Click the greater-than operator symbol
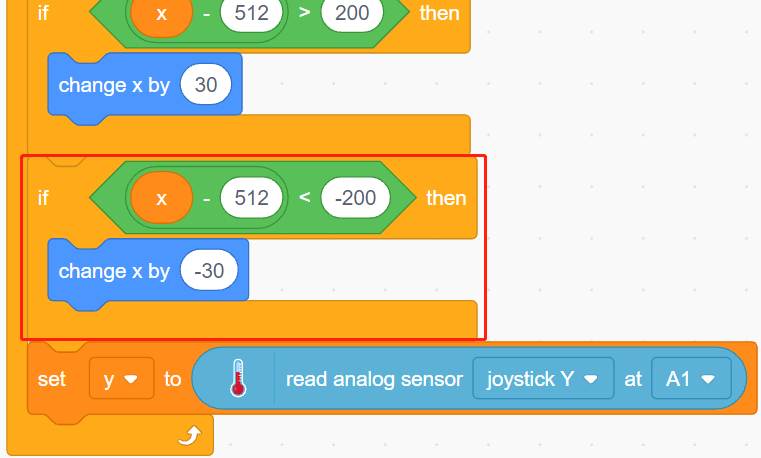 click(304, 12)
